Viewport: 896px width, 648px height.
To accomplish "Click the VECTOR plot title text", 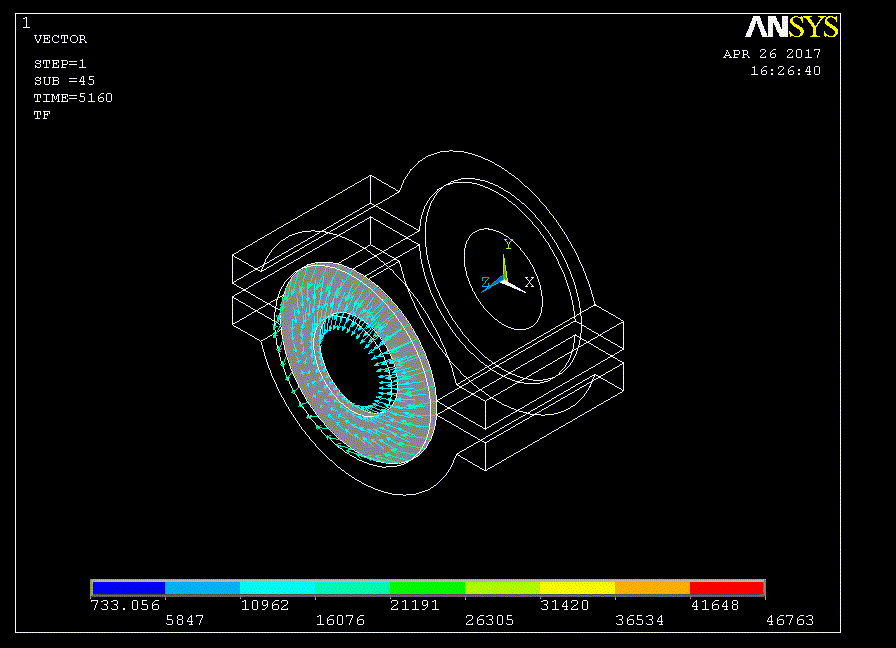I will click(x=61, y=39).
